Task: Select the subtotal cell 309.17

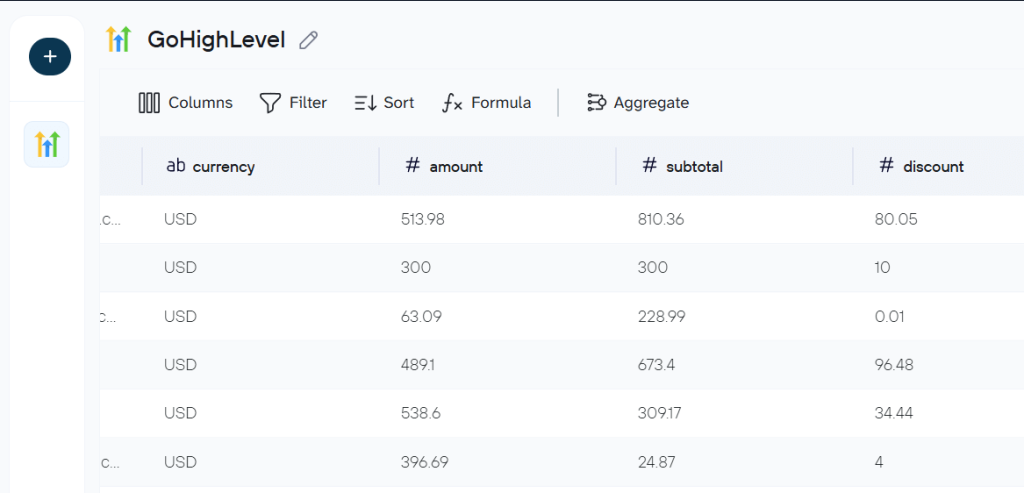Action: tap(657, 413)
